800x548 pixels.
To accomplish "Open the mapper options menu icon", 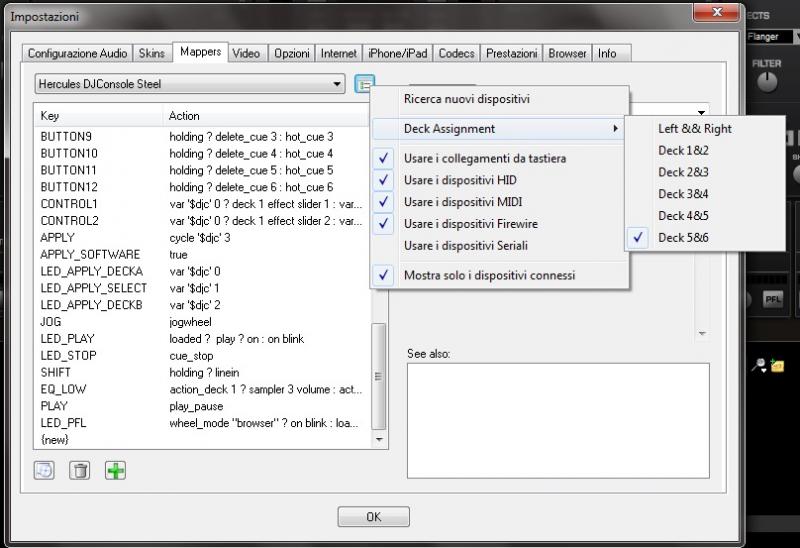I will [364, 84].
